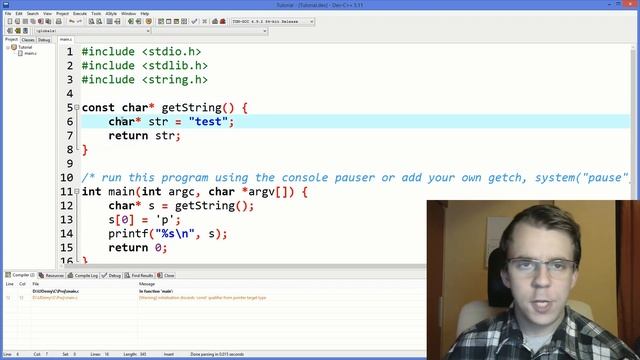Open the View menu
The height and width of the screenshot is (360, 640).
pyautogui.click(x=47, y=13)
